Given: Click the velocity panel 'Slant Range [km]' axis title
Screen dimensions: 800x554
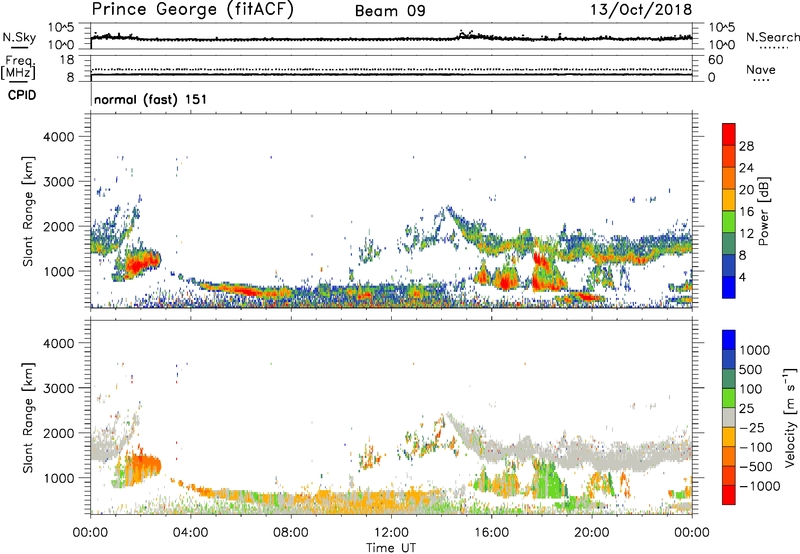Looking at the screenshot, I should (28, 418).
